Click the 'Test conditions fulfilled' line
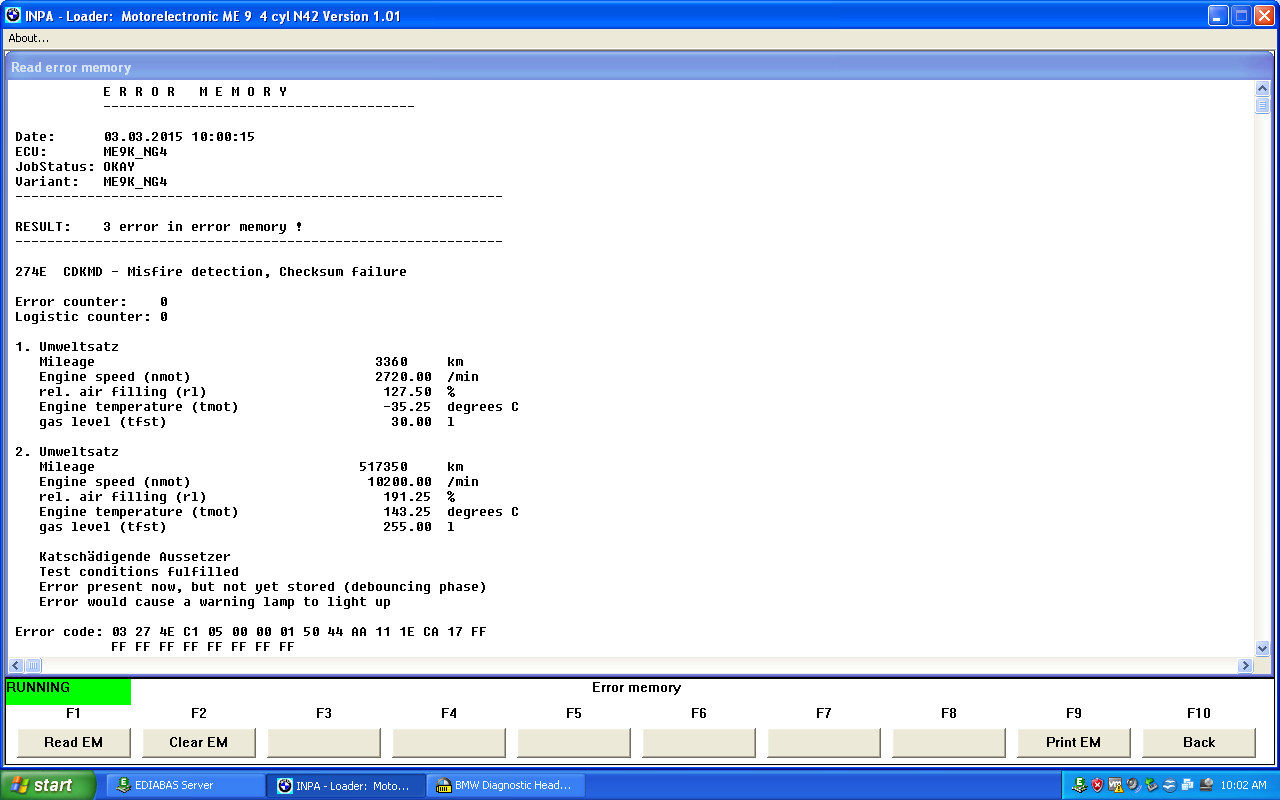1280x800 pixels. tap(139, 571)
